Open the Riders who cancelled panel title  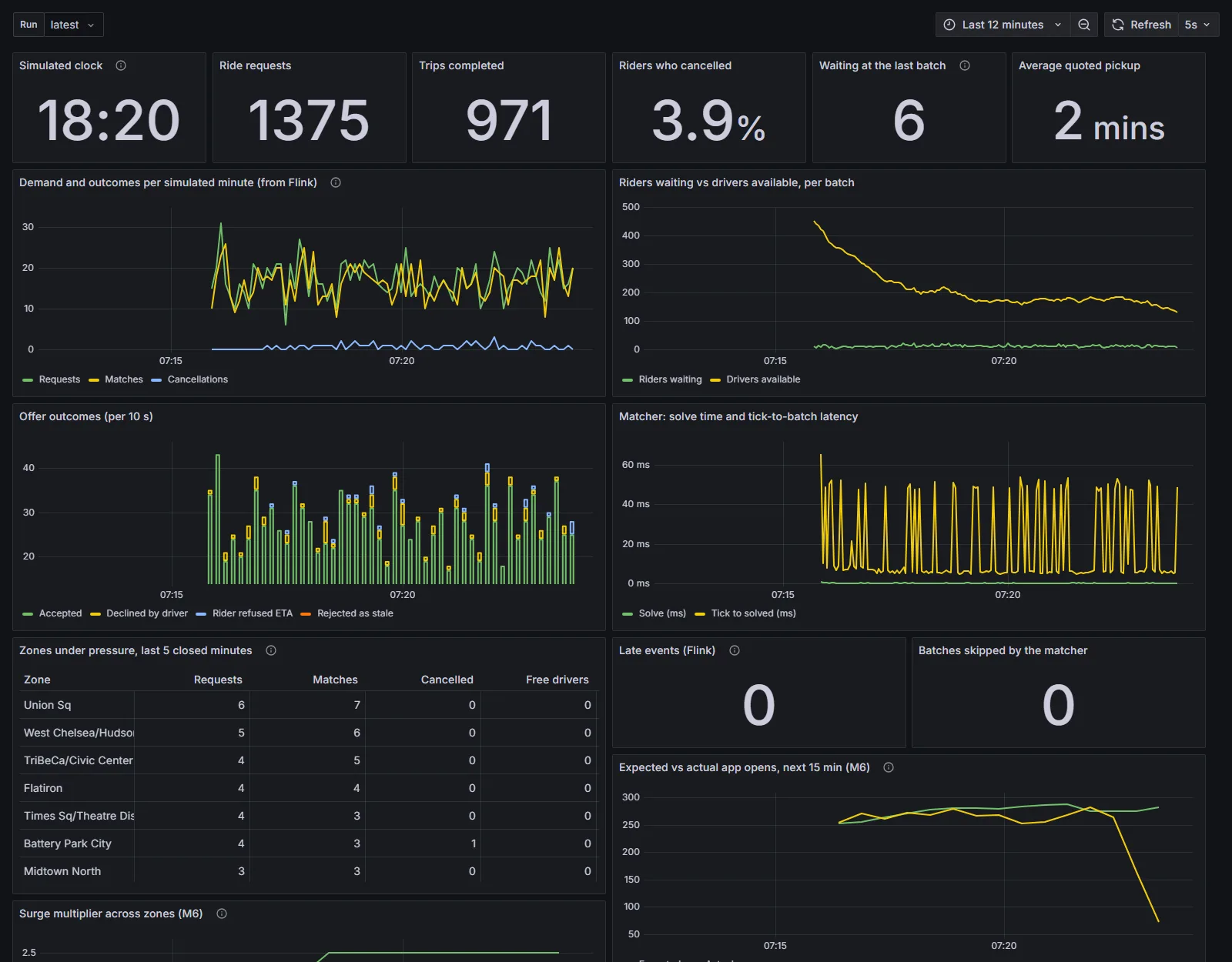[675, 65]
